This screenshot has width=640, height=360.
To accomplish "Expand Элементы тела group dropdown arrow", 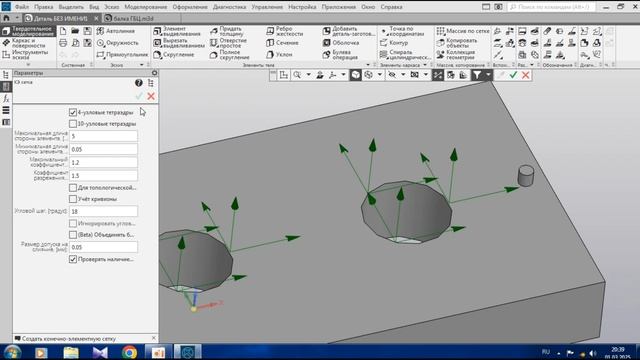I will pyautogui.click(x=368, y=65).
